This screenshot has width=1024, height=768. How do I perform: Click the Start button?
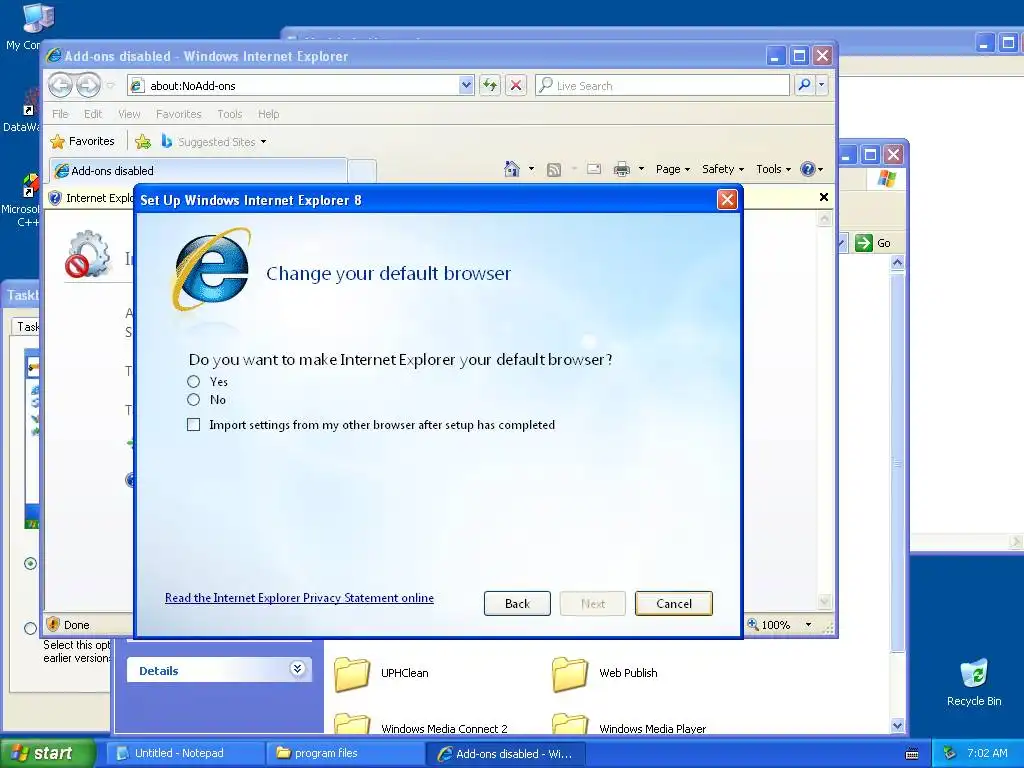pyautogui.click(x=46, y=753)
